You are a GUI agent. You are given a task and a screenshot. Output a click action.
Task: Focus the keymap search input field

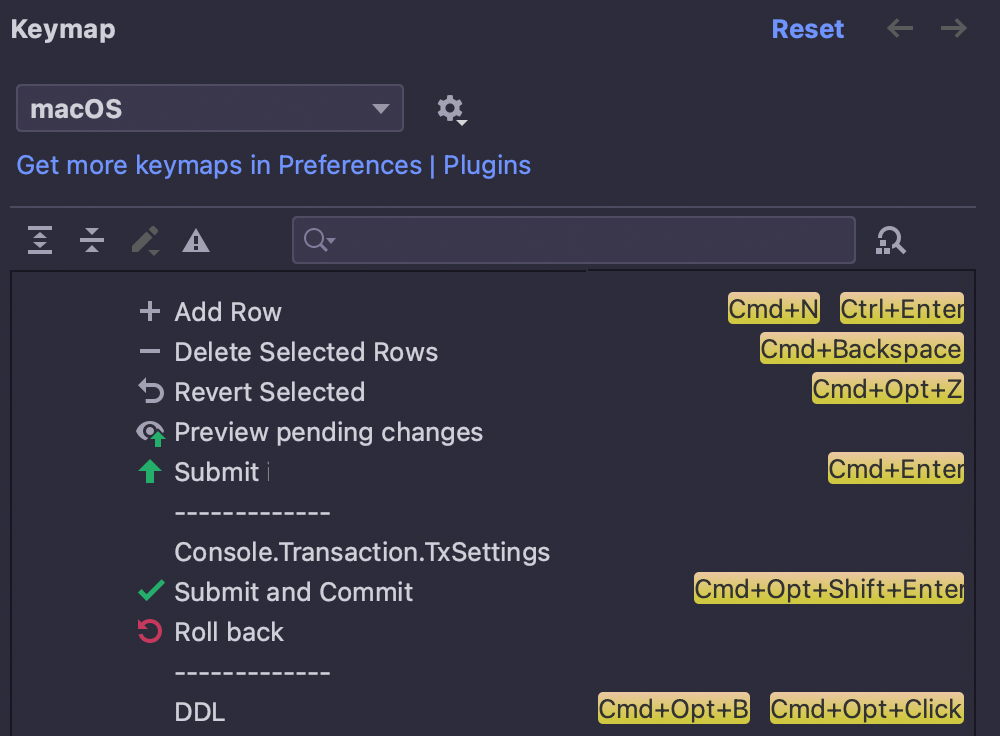590,240
